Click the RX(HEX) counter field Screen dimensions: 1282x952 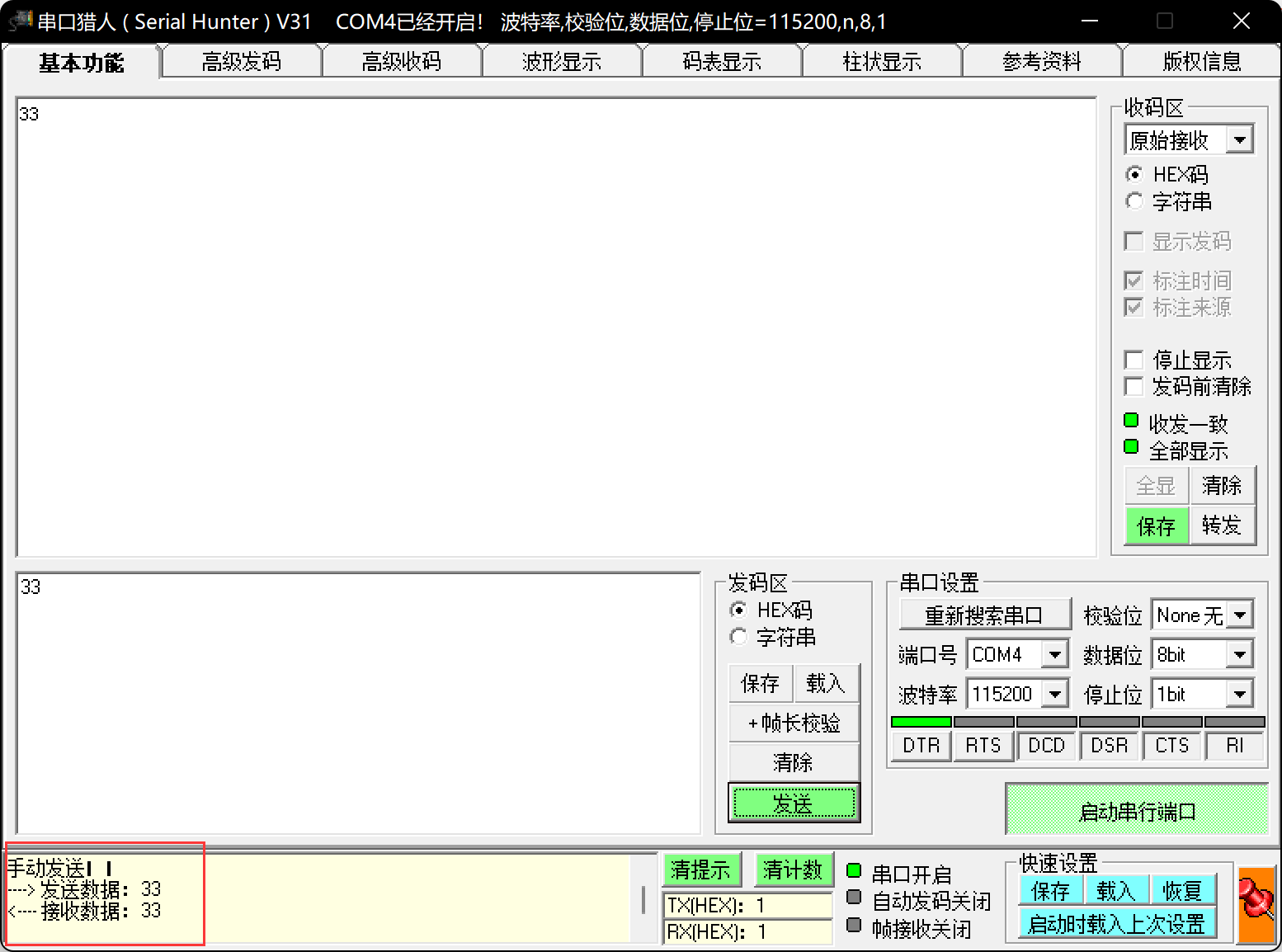coord(747,931)
